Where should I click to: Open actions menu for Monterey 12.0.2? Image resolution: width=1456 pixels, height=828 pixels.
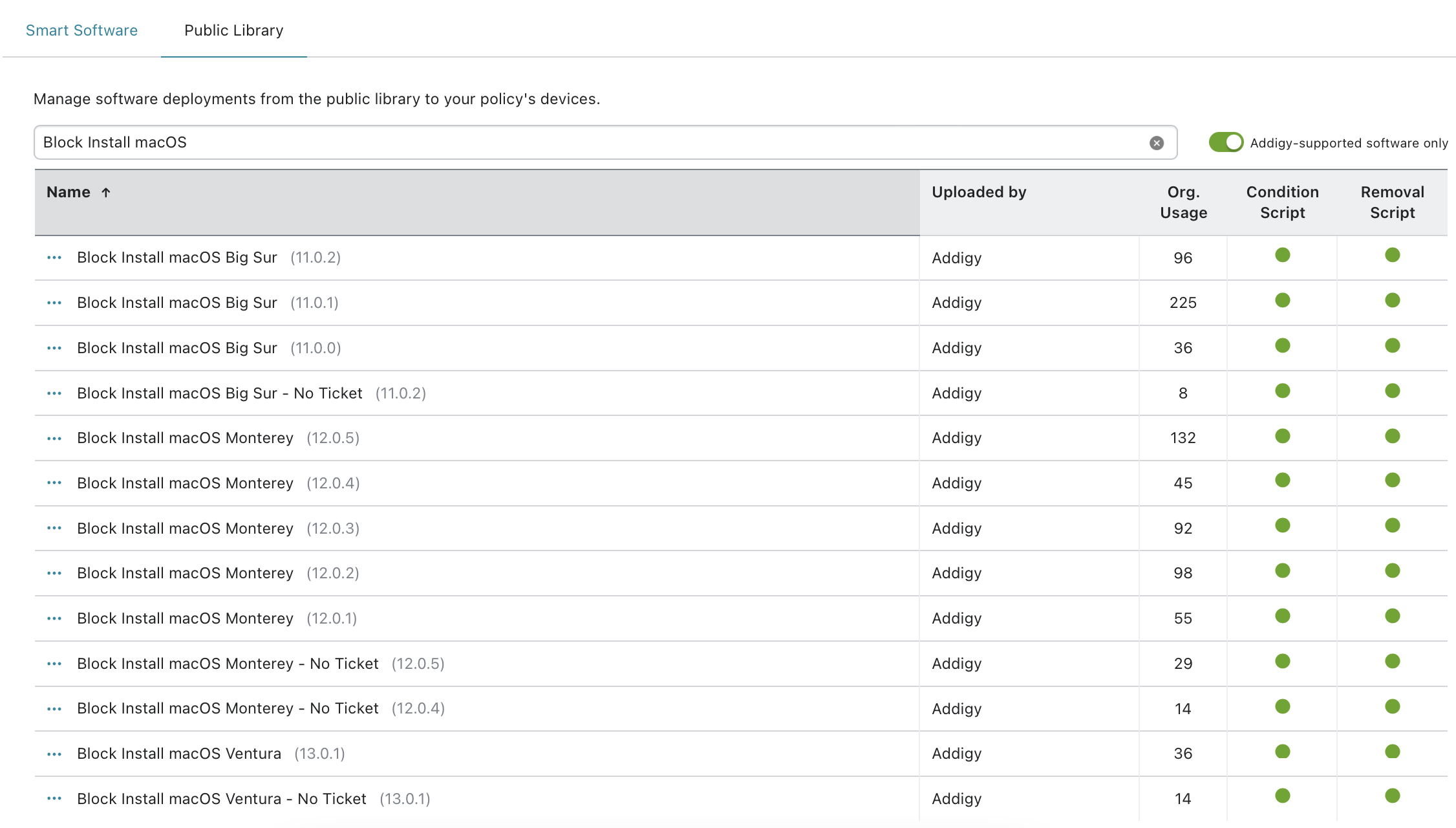54,573
